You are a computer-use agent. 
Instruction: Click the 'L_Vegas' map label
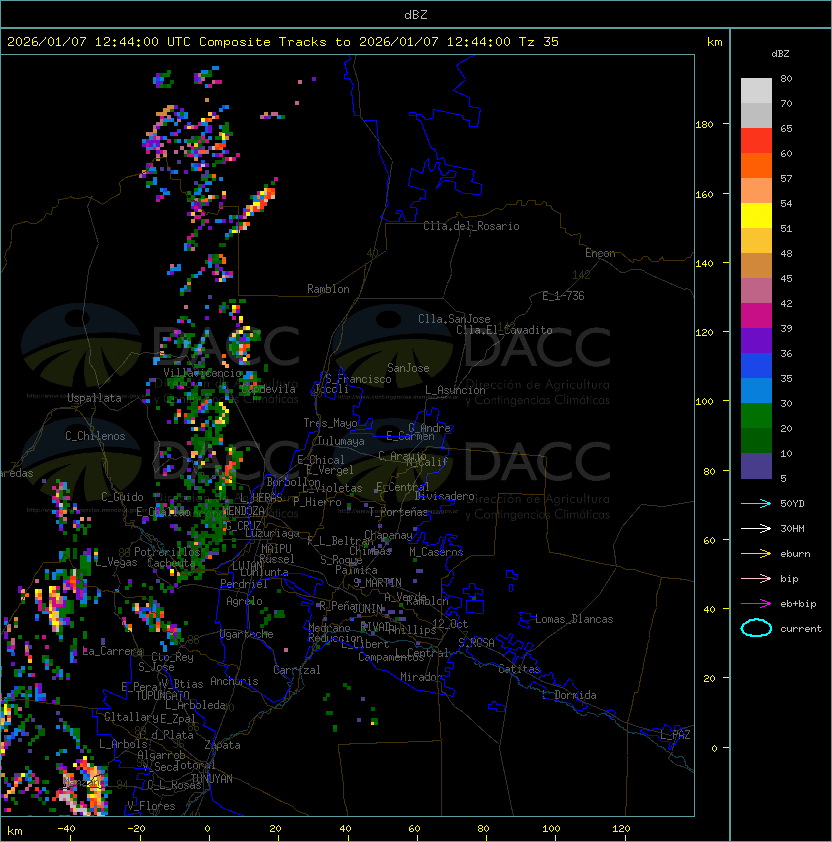pos(116,562)
